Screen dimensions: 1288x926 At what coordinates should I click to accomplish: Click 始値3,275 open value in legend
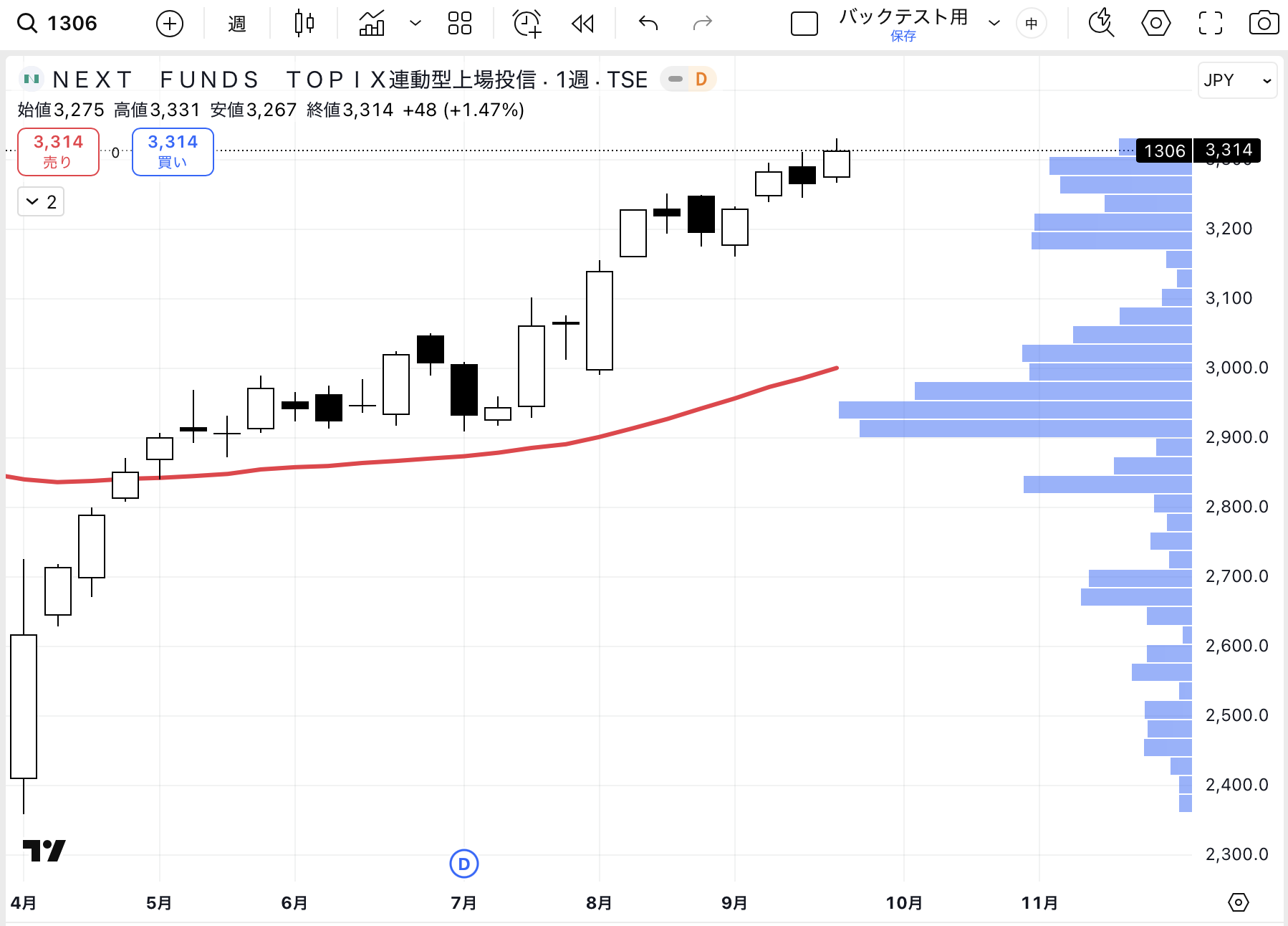click(61, 110)
